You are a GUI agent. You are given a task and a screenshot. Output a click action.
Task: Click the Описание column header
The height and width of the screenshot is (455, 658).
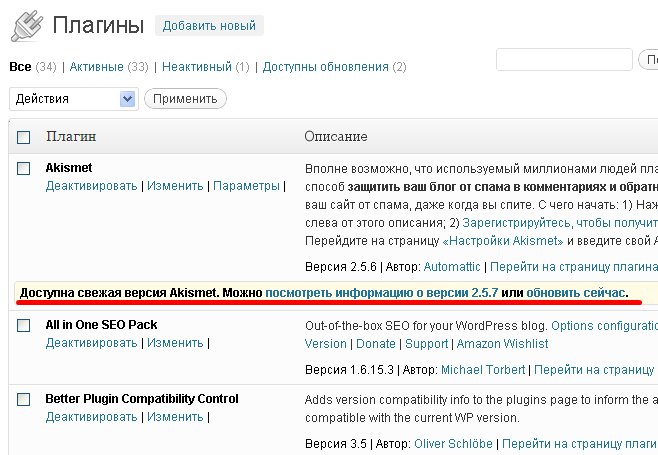pyautogui.click(x=336, y=136)
